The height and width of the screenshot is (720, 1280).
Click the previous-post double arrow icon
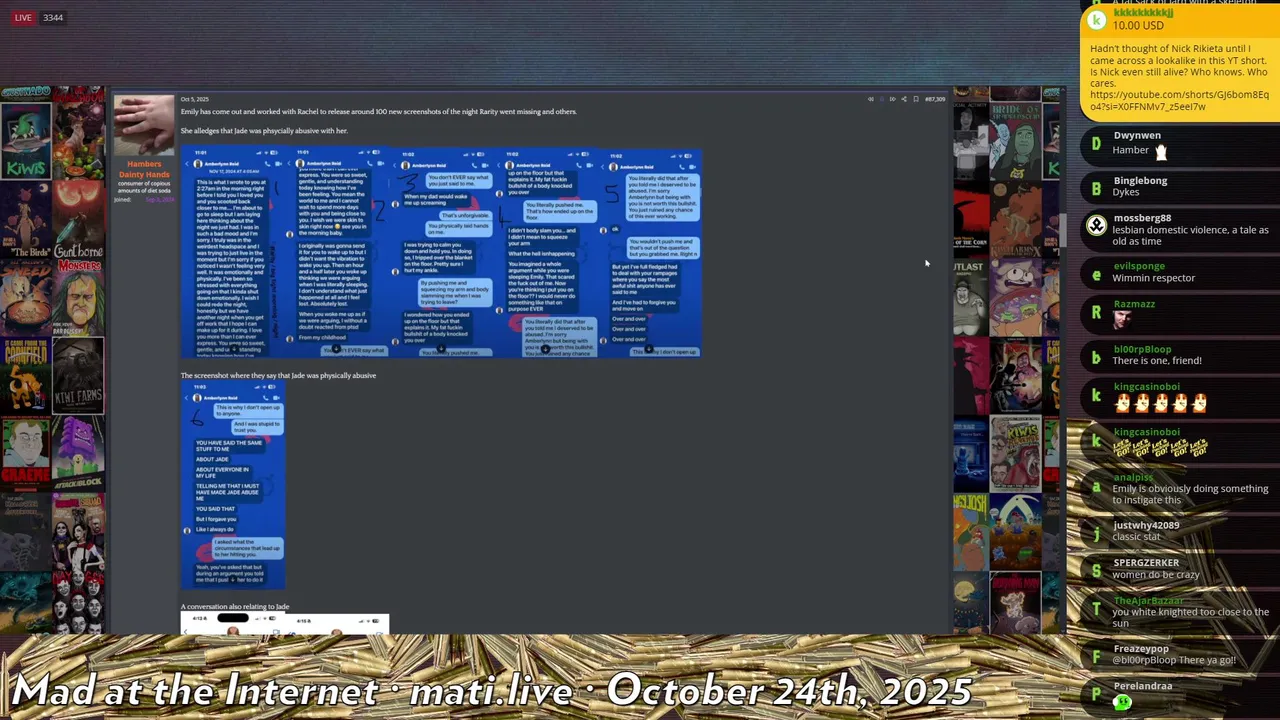pos(871,99)
